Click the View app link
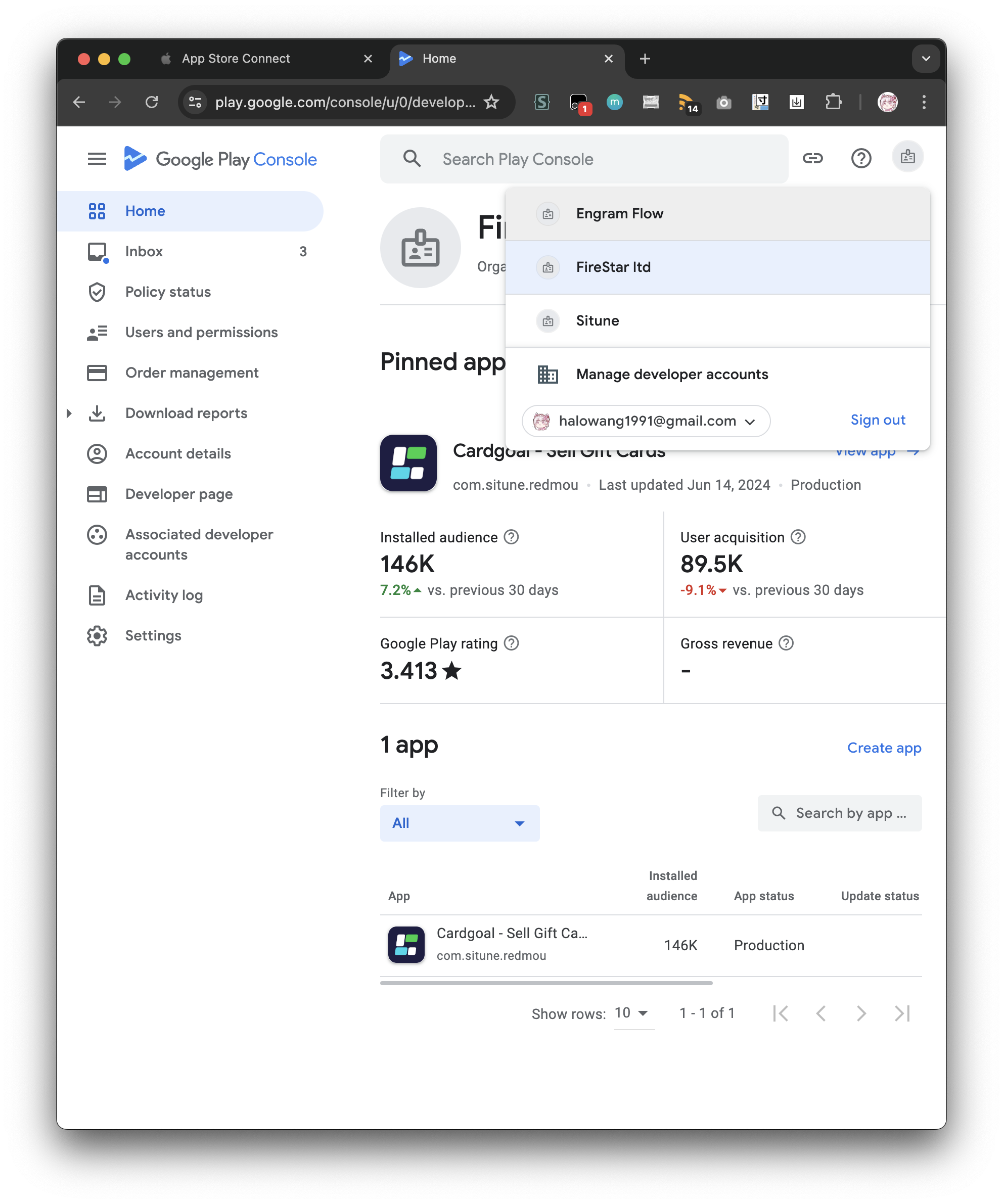Screen dimensions: 1003x1204 [878, 451]
